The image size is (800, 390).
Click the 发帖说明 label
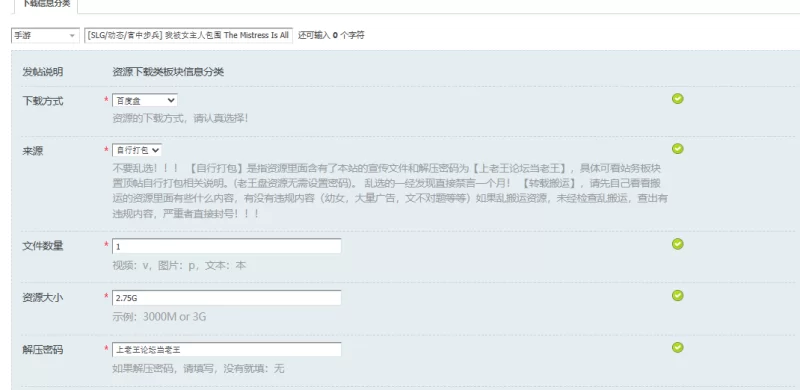43,72
